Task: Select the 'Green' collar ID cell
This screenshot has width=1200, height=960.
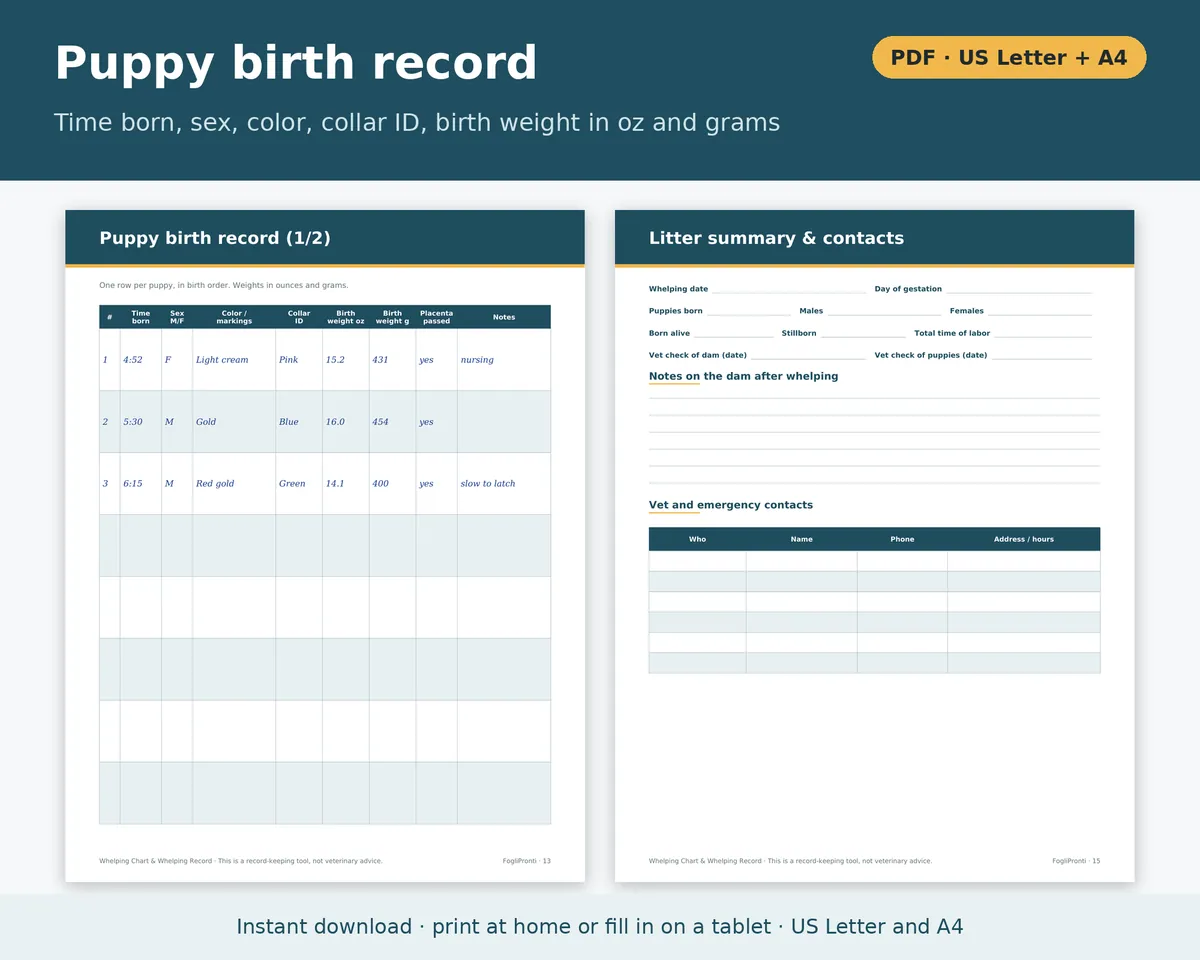Action: (299, 484)
